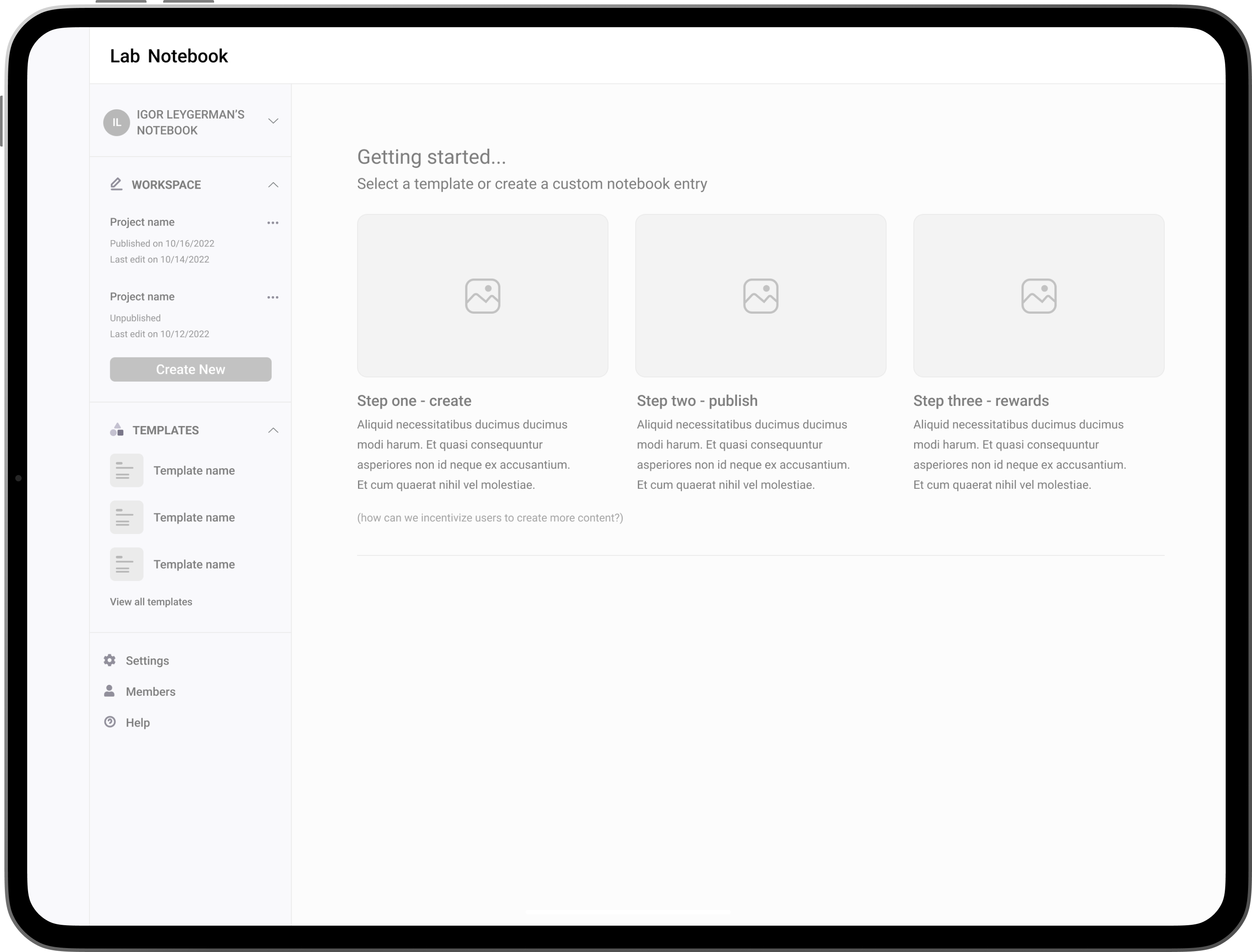Image resolution: width=1252 pixels, height=952 pixels.
Task: Expand the Igor Leygerman's Notebook dropdown
Action: [273, 121]
